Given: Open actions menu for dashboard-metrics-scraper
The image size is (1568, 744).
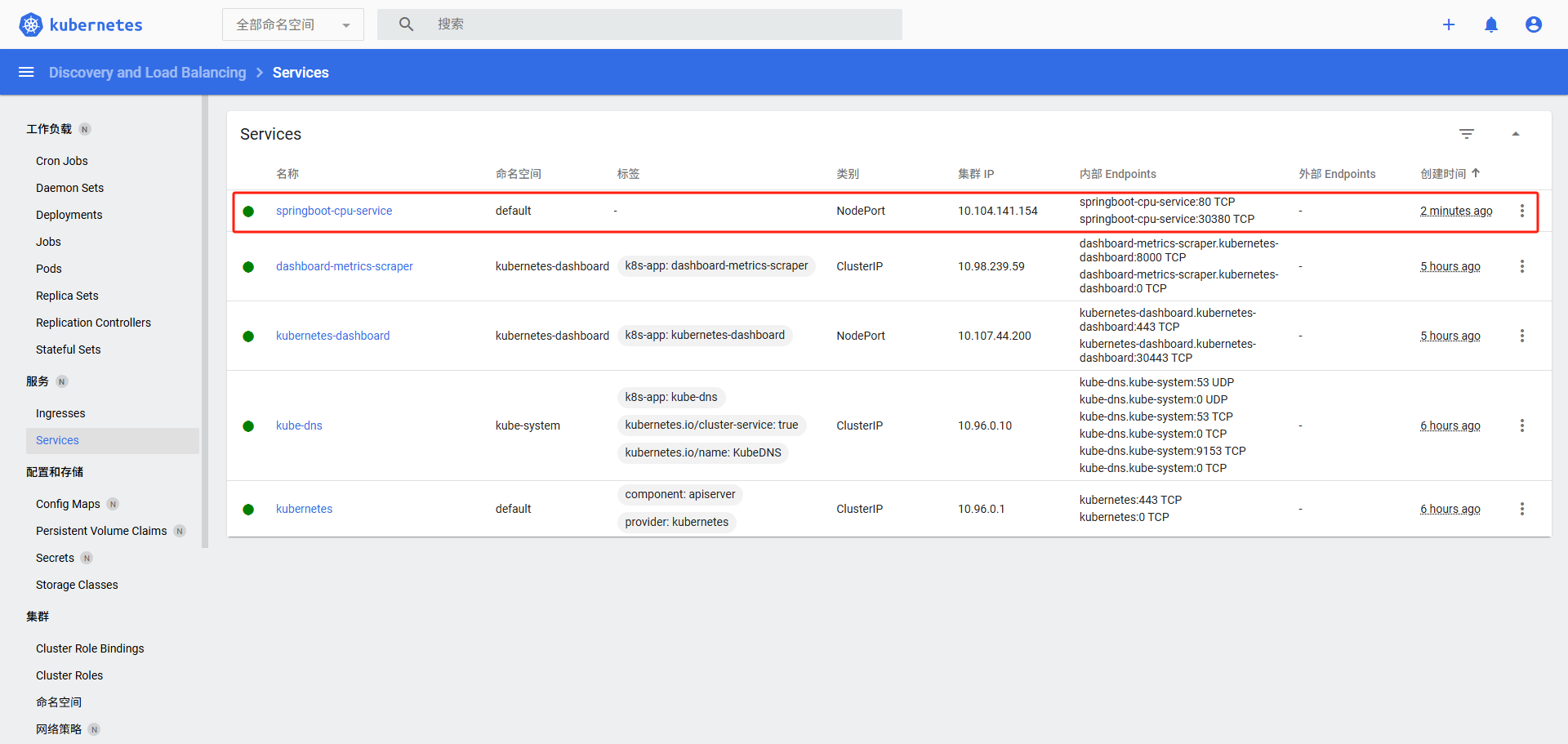Looking at the screenshot, I should point(1522,266).
